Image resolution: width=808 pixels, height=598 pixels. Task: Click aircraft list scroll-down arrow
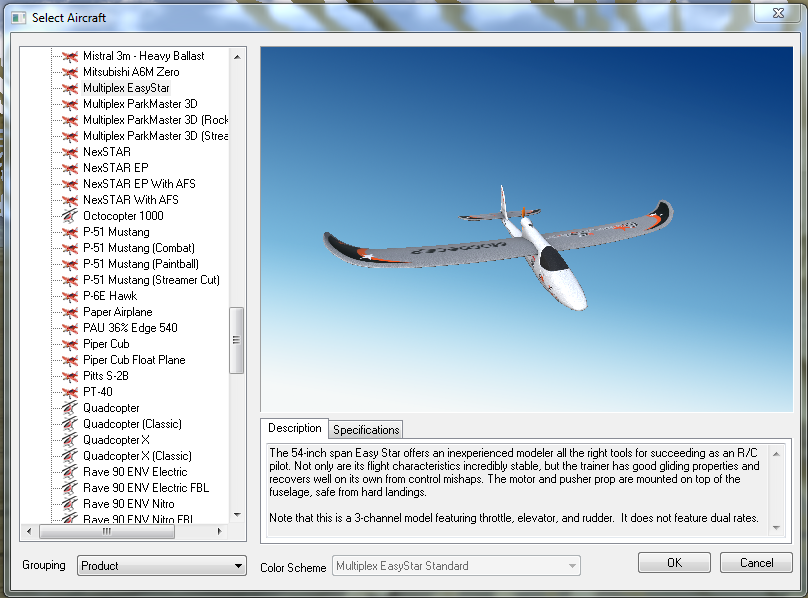[237, 514]
